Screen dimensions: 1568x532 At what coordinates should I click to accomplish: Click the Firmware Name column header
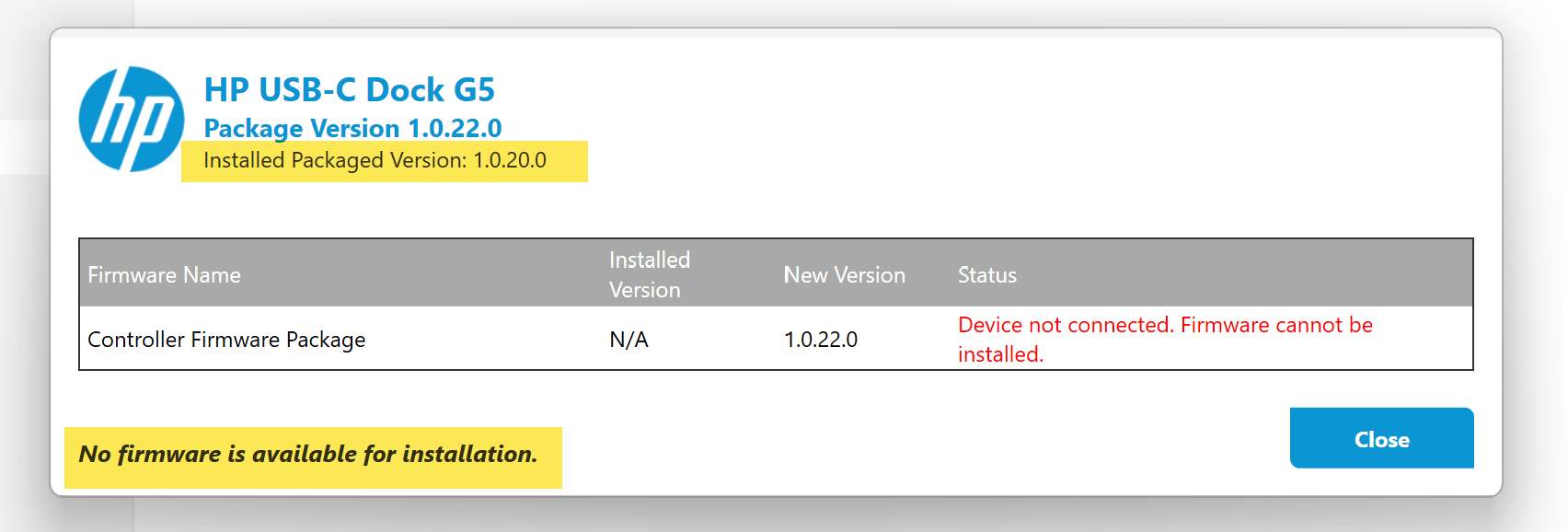click(164, 274)
